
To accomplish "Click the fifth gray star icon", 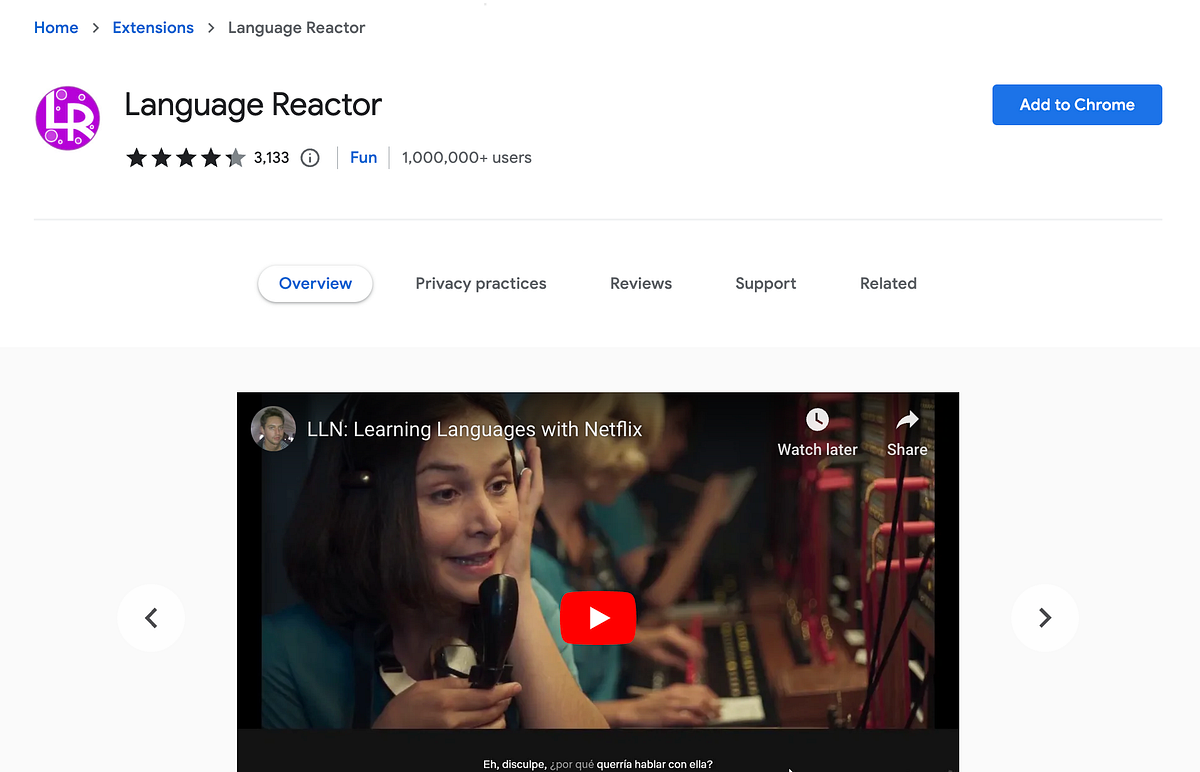I will (234, 157).
